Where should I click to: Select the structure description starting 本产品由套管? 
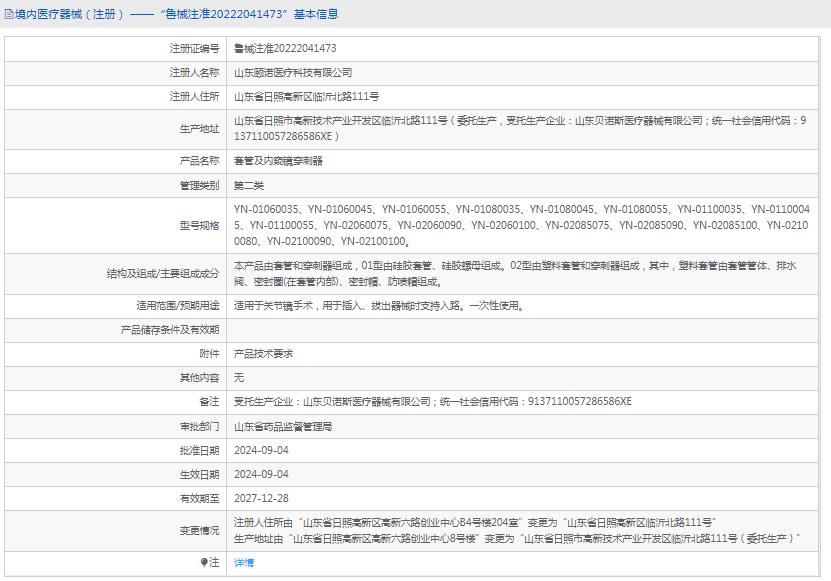(x=515, y=274)
